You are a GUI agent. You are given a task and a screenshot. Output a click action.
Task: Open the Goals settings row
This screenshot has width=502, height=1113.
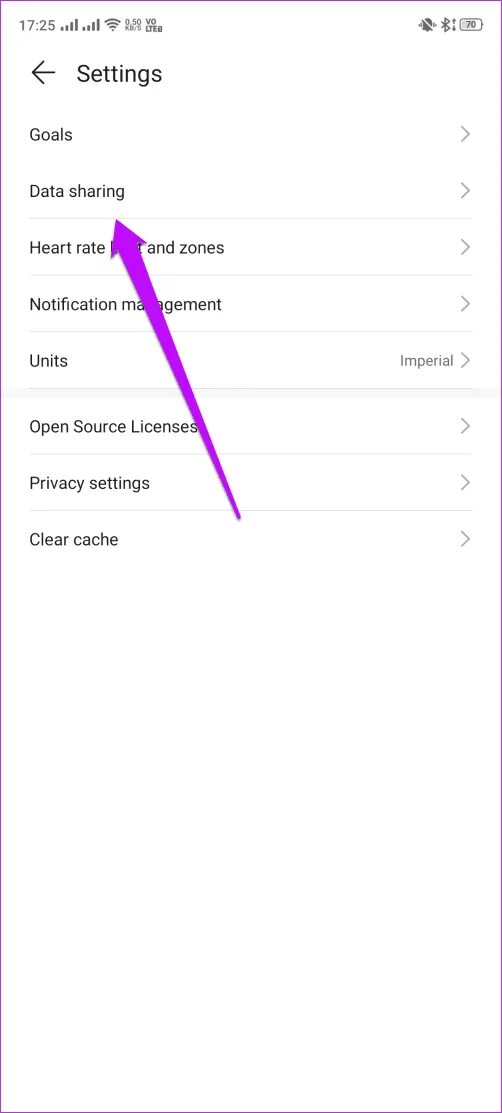[x=251, y=134]
